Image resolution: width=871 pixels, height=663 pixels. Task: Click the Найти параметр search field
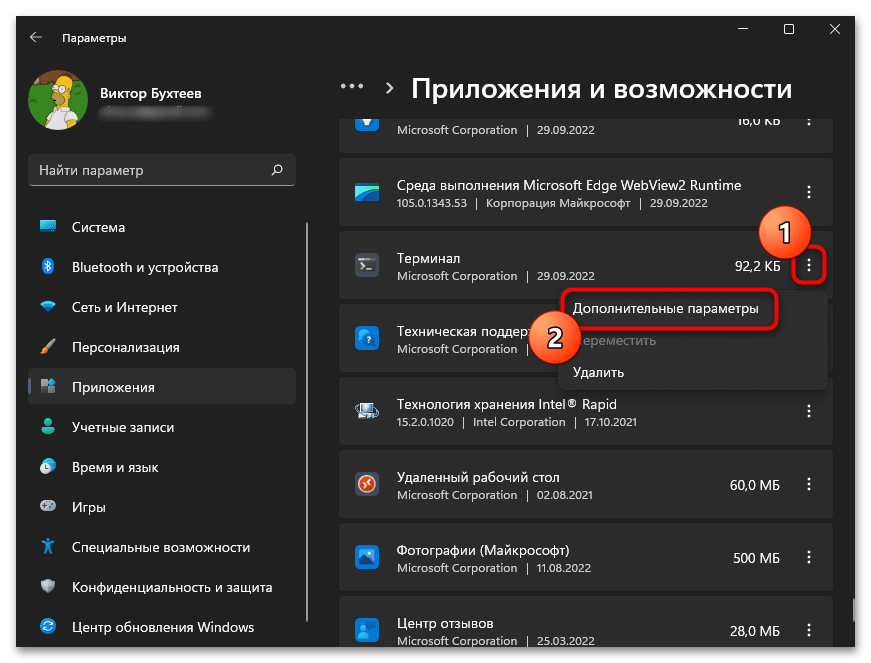click(162, 170)
